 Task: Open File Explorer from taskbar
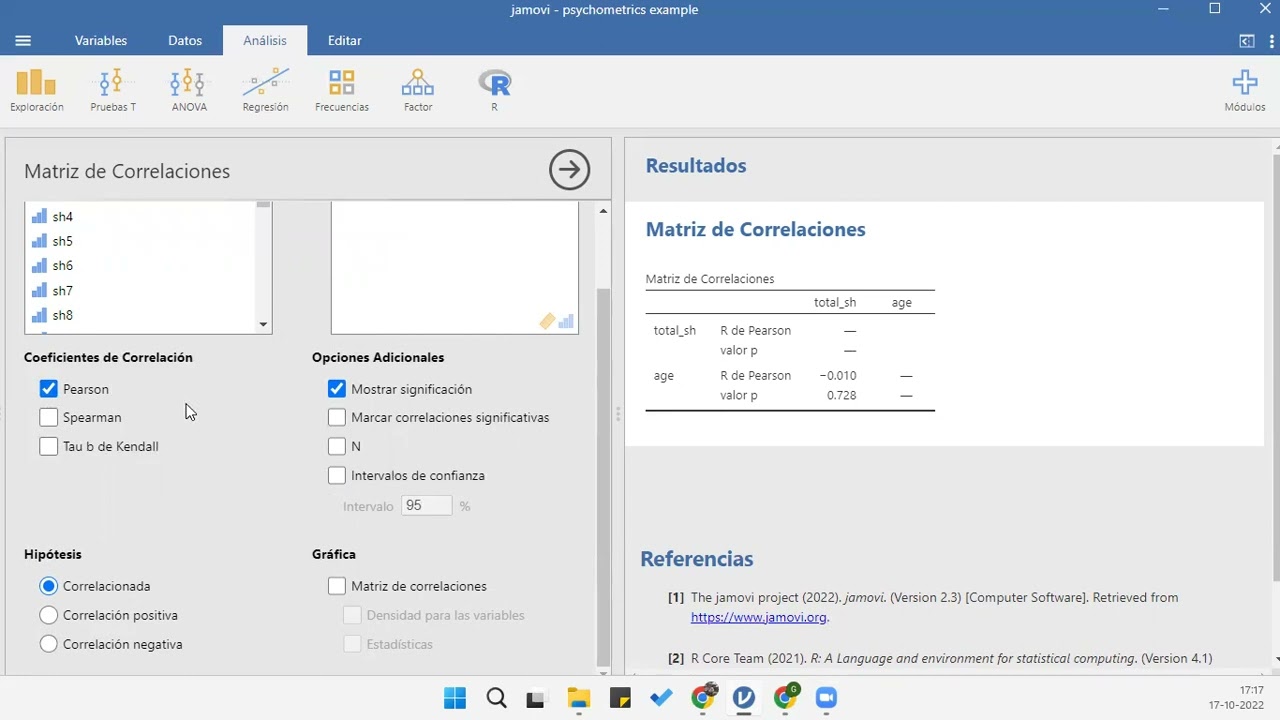[579, 697]
